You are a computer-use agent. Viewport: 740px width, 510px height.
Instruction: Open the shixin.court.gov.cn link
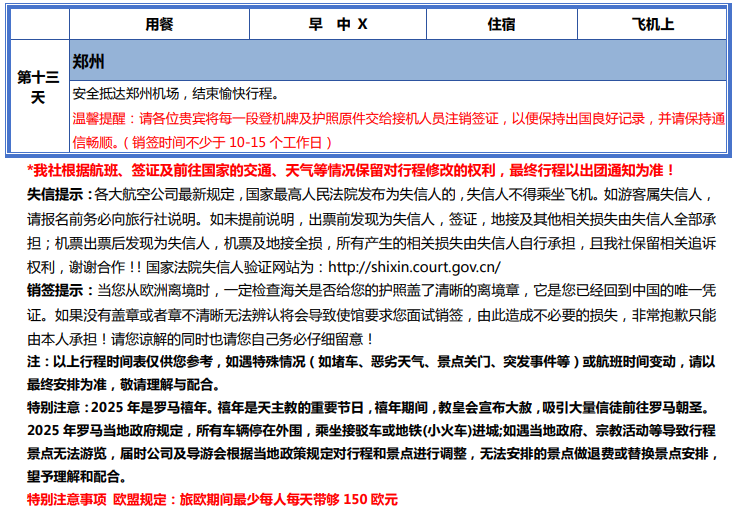click(x=414, y=267)
